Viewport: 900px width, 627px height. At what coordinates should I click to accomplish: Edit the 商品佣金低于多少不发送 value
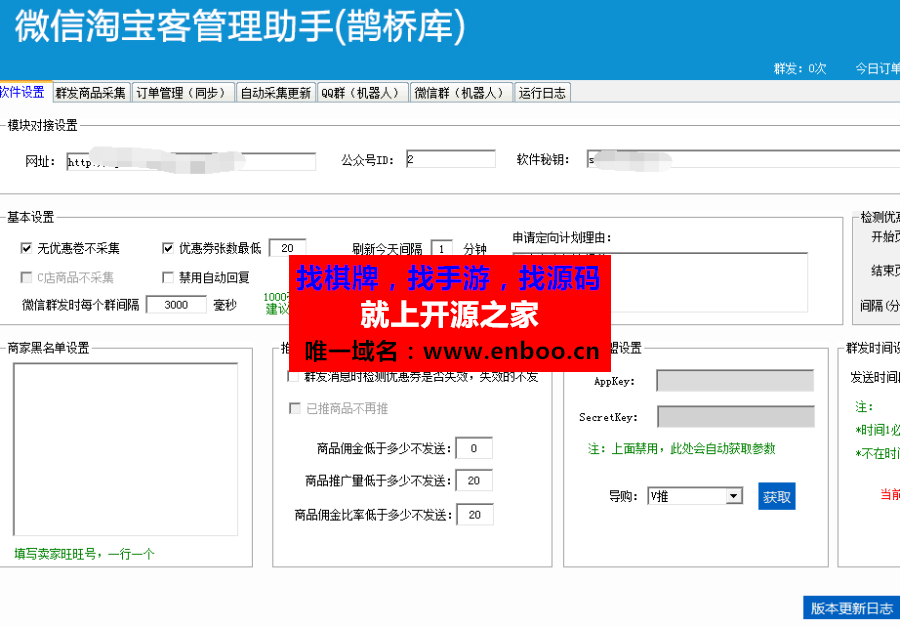[x=474, y=448]
